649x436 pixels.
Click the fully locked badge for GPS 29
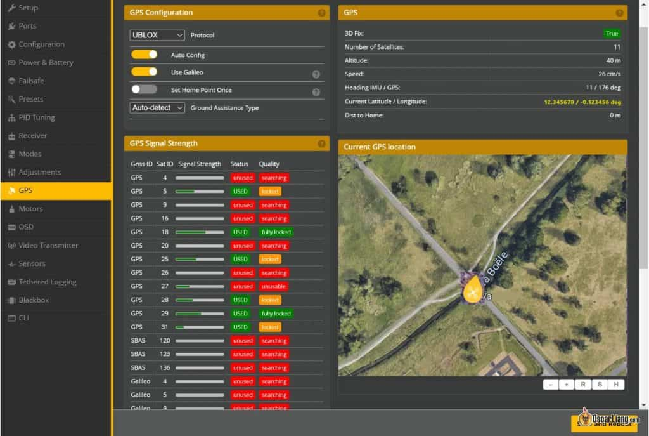[x=276, y=313]
